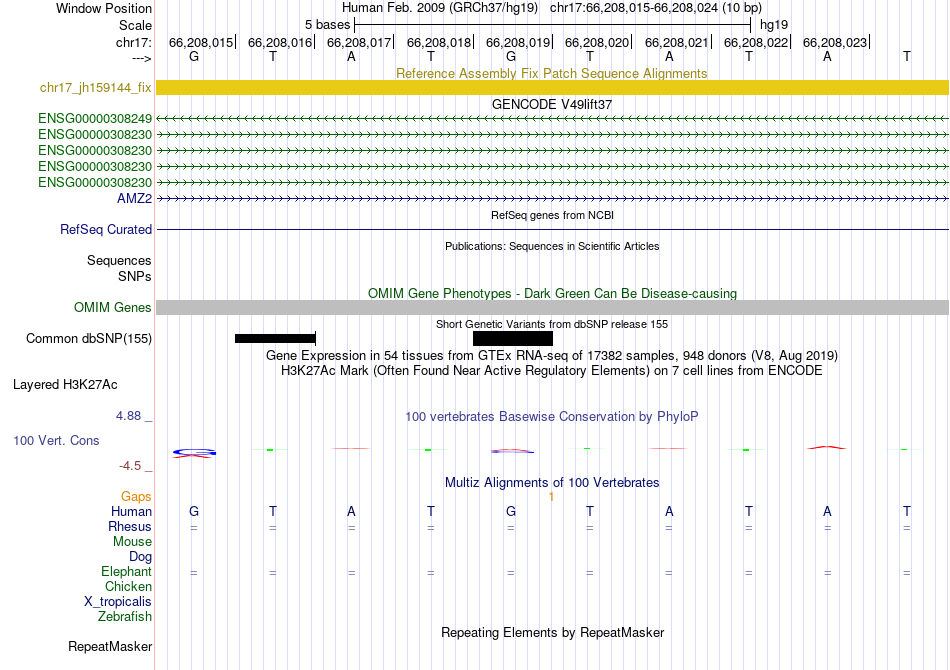The height and width of the screenshot is (670, 950).
Task: Click the Zebrafish species label
Action: coord(125,617)
